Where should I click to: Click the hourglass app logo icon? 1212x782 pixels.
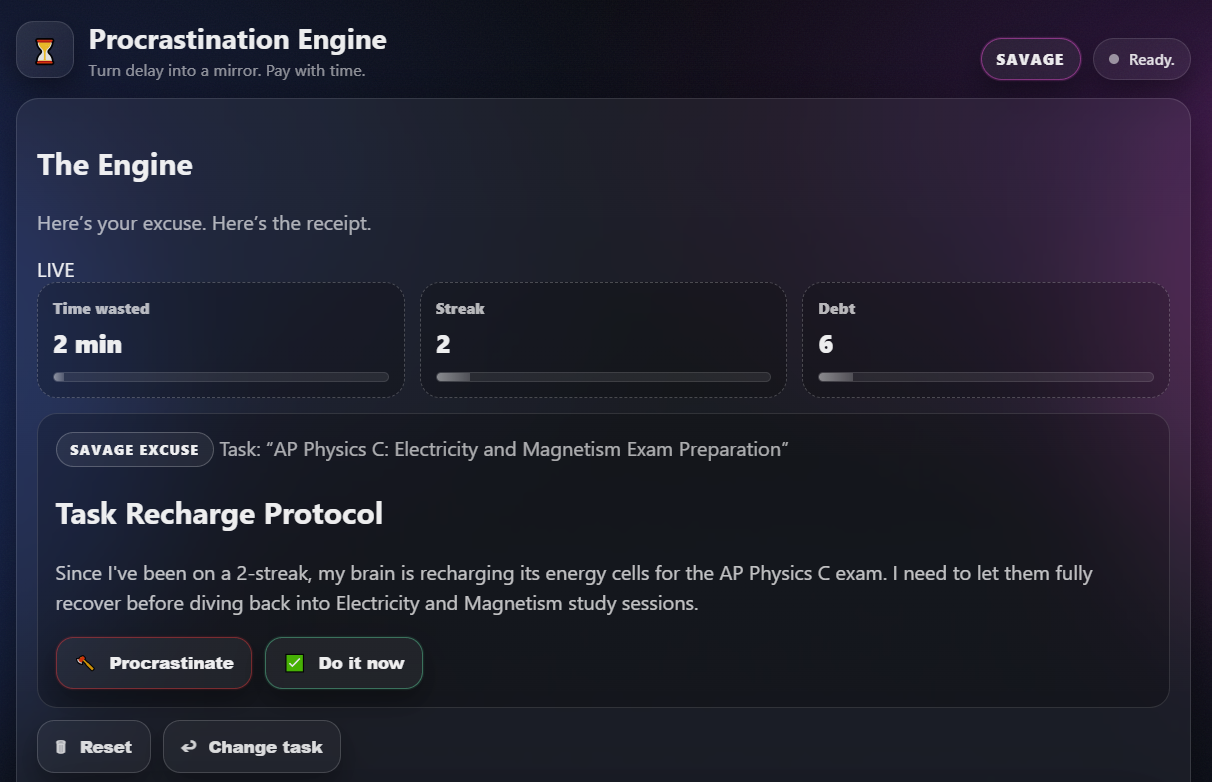(45, 50)
